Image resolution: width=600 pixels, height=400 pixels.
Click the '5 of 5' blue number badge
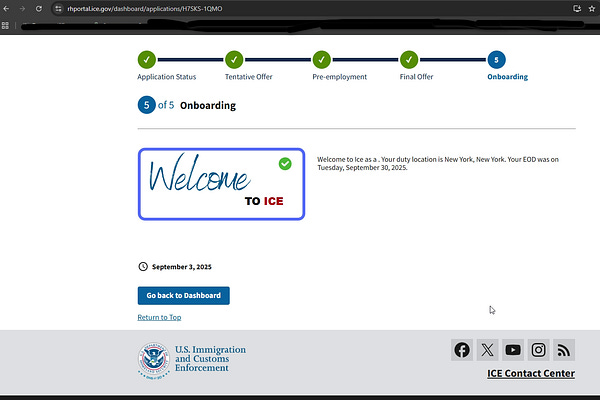coord(147,105)
